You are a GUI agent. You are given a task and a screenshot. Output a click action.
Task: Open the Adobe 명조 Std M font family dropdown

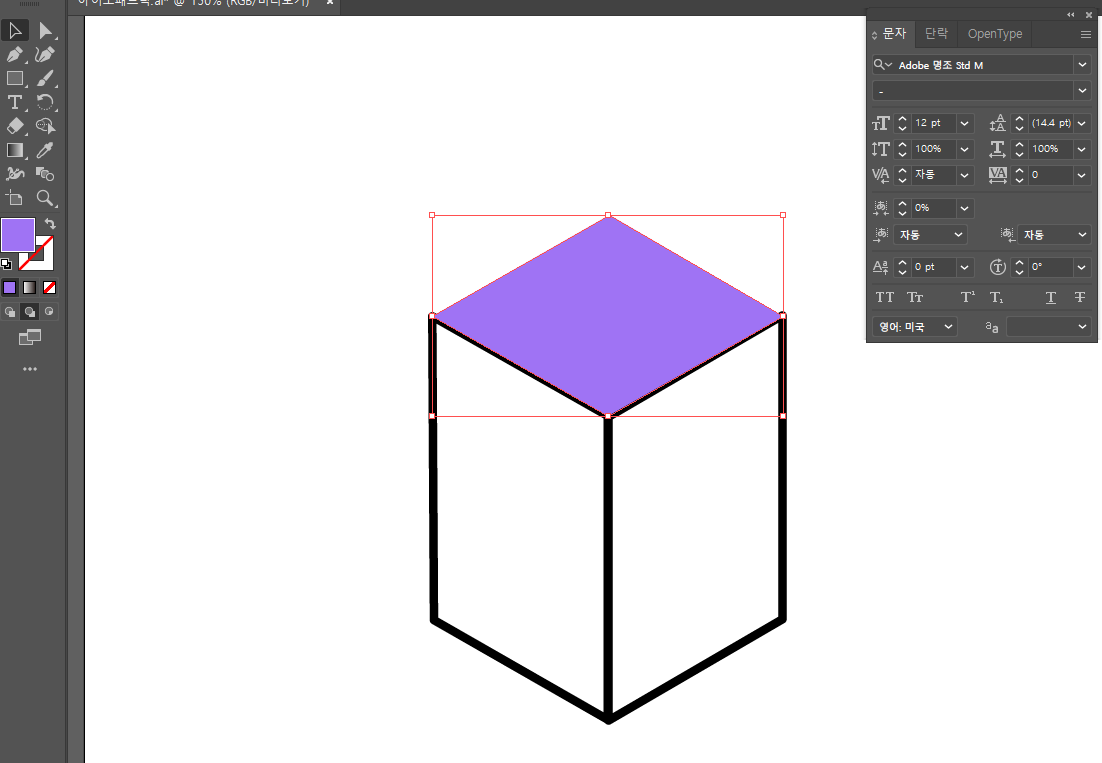(x=1082, y=64)
